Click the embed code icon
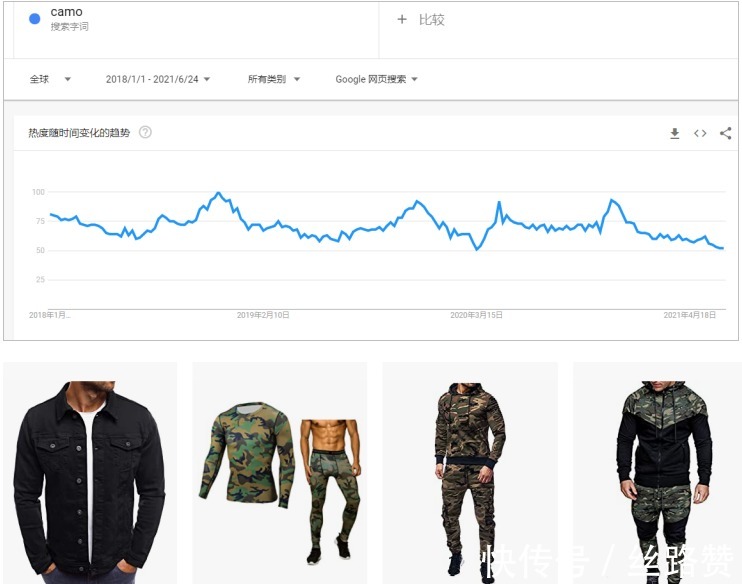 (x=700, y=133)
